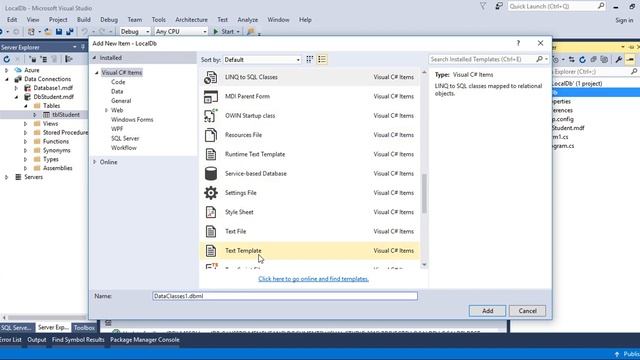Select the Stored Procedures folder
640x360 pixels.
[x=65, y=133]
